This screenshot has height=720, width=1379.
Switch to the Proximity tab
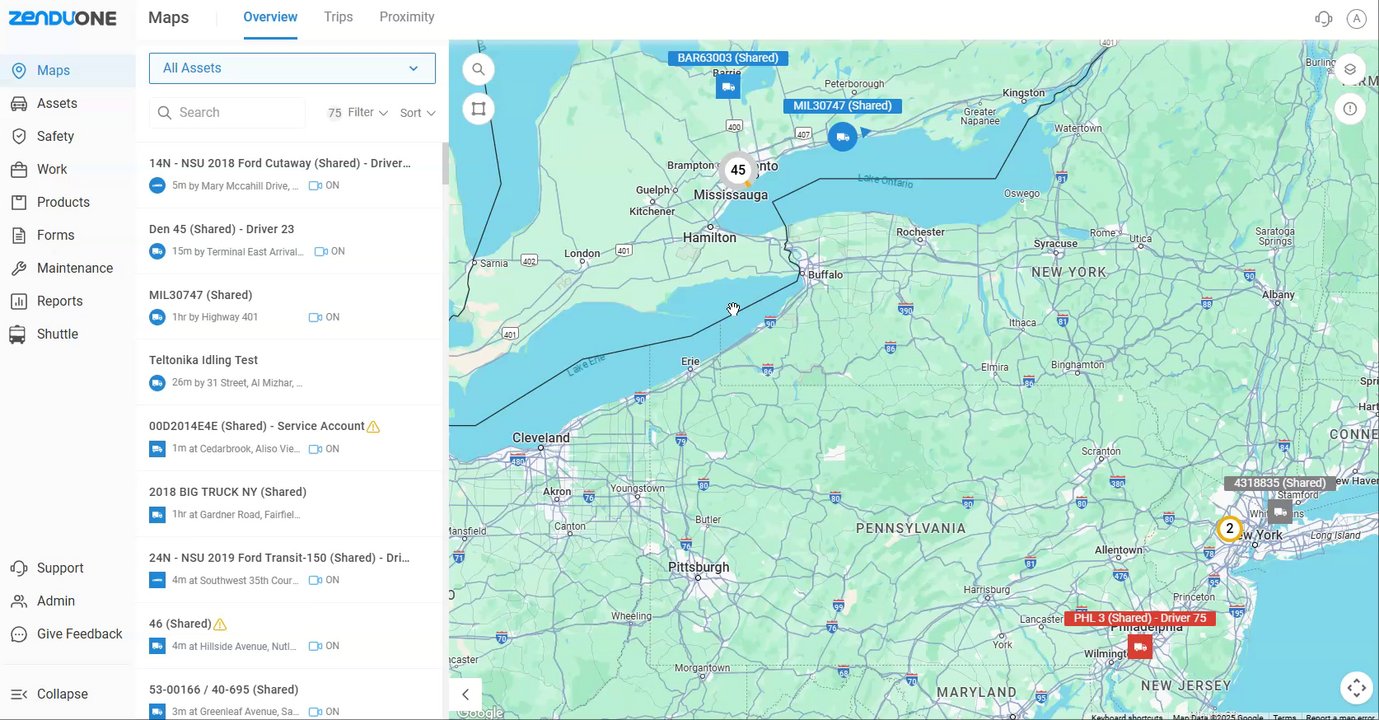407,17
